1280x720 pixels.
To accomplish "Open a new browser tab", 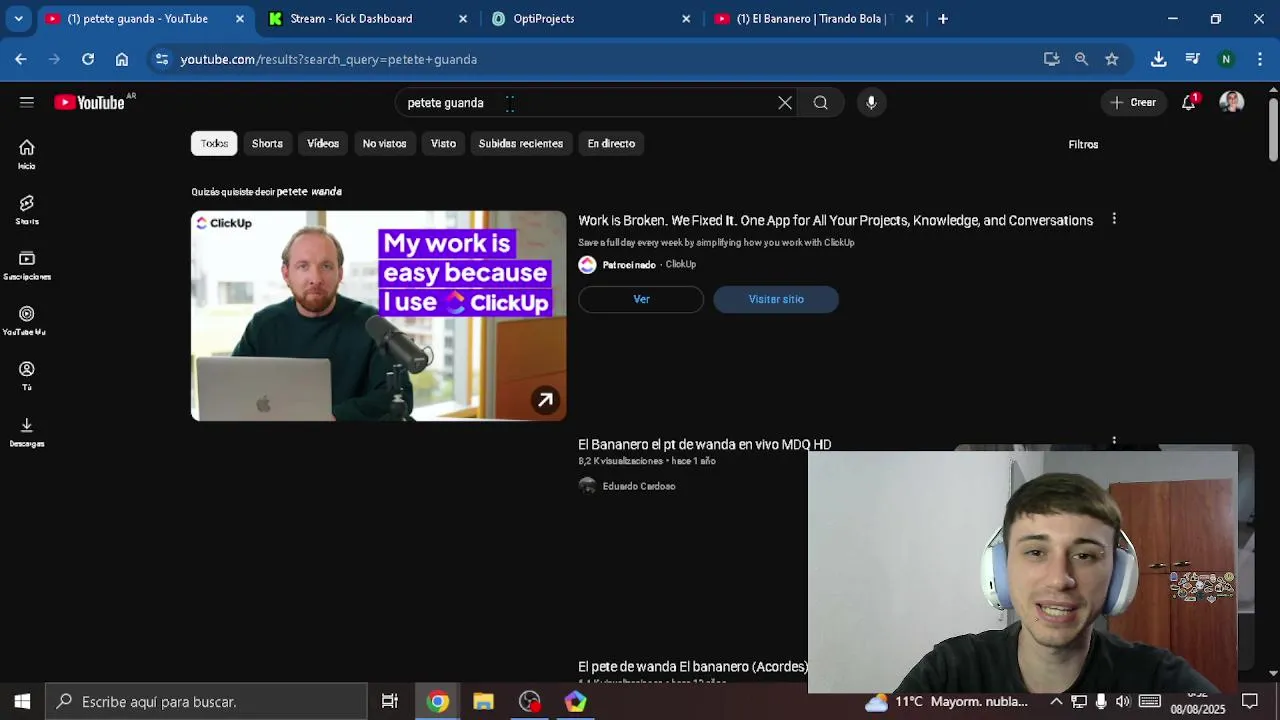I will coord(943,18).
